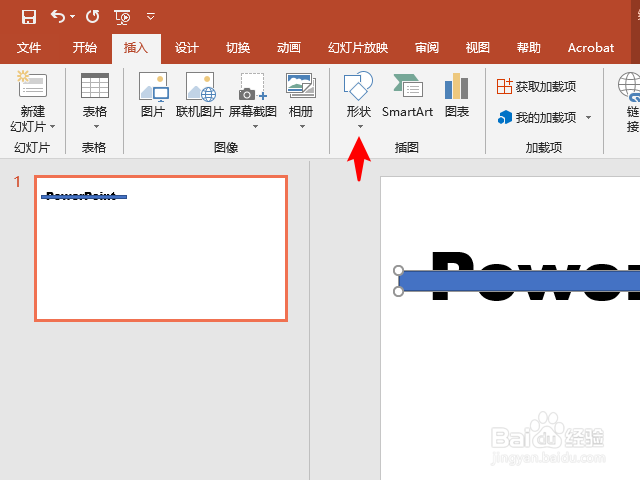
Task: Open the undo history dropdown arrow
Action: [72, 17]
